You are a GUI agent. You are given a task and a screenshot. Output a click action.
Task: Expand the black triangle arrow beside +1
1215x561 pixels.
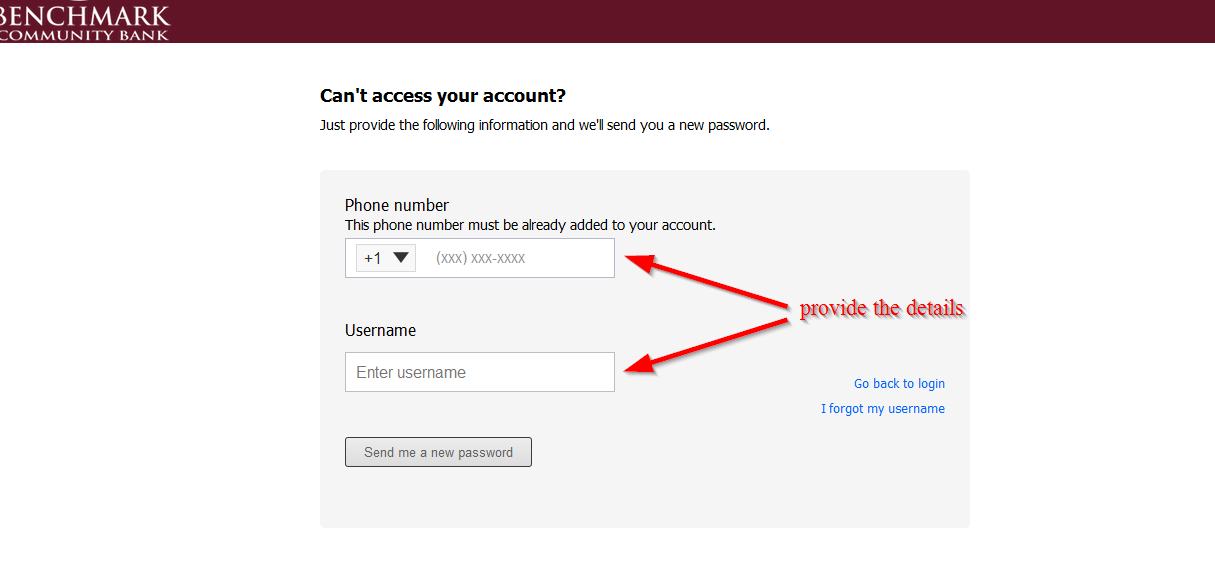click(x=401, y=257)
